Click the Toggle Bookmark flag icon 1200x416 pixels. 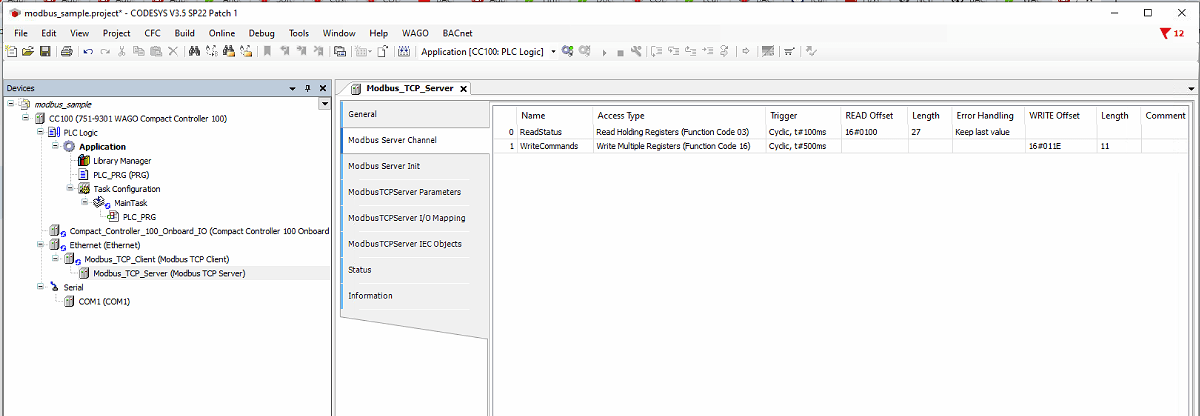pos(267,51)
